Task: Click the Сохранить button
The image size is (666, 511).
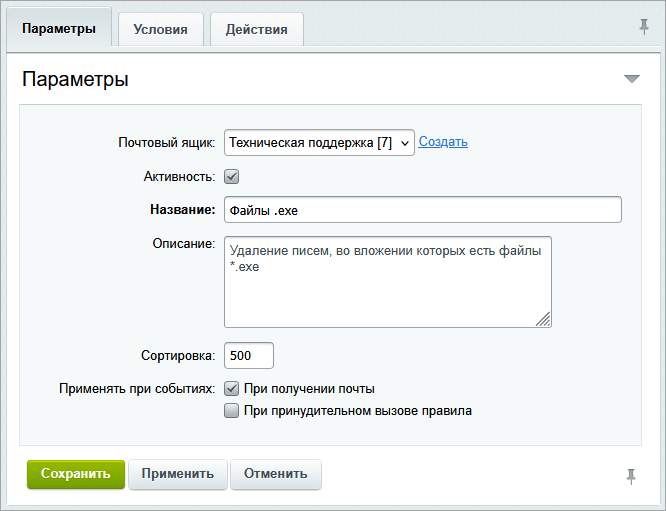Action: pyautogui.click(x=76, y=474)
